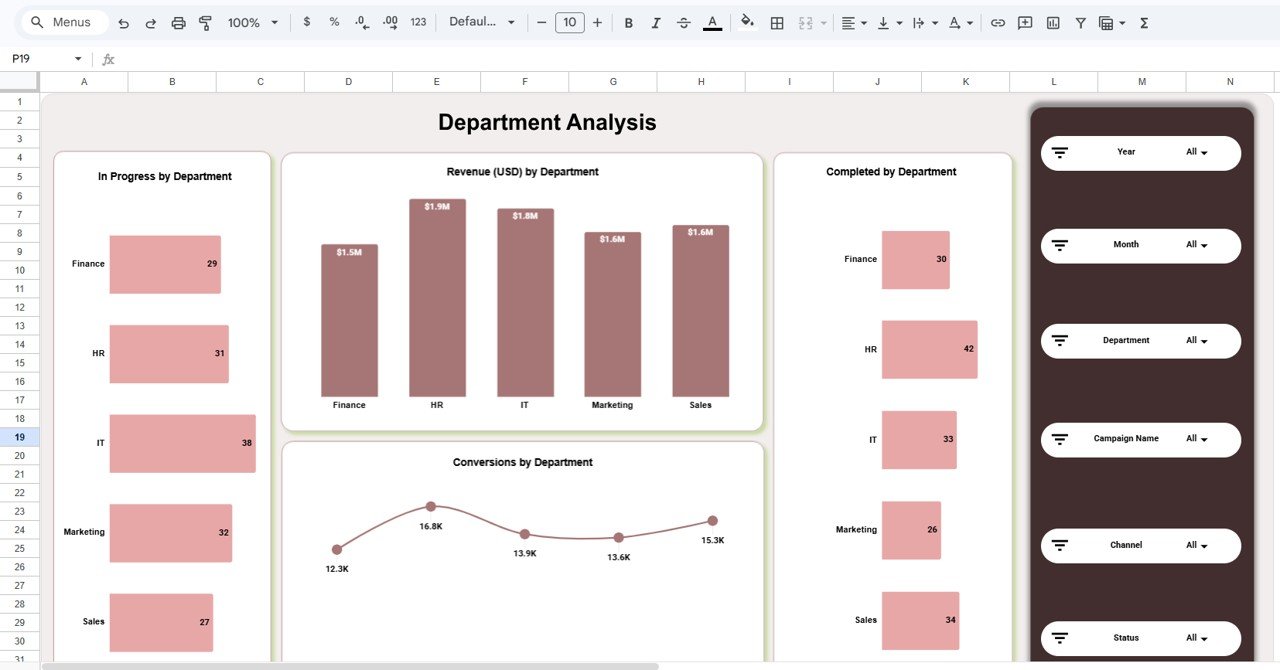Toggle bold formatting
1280x670 pixels.
[628, 21]
